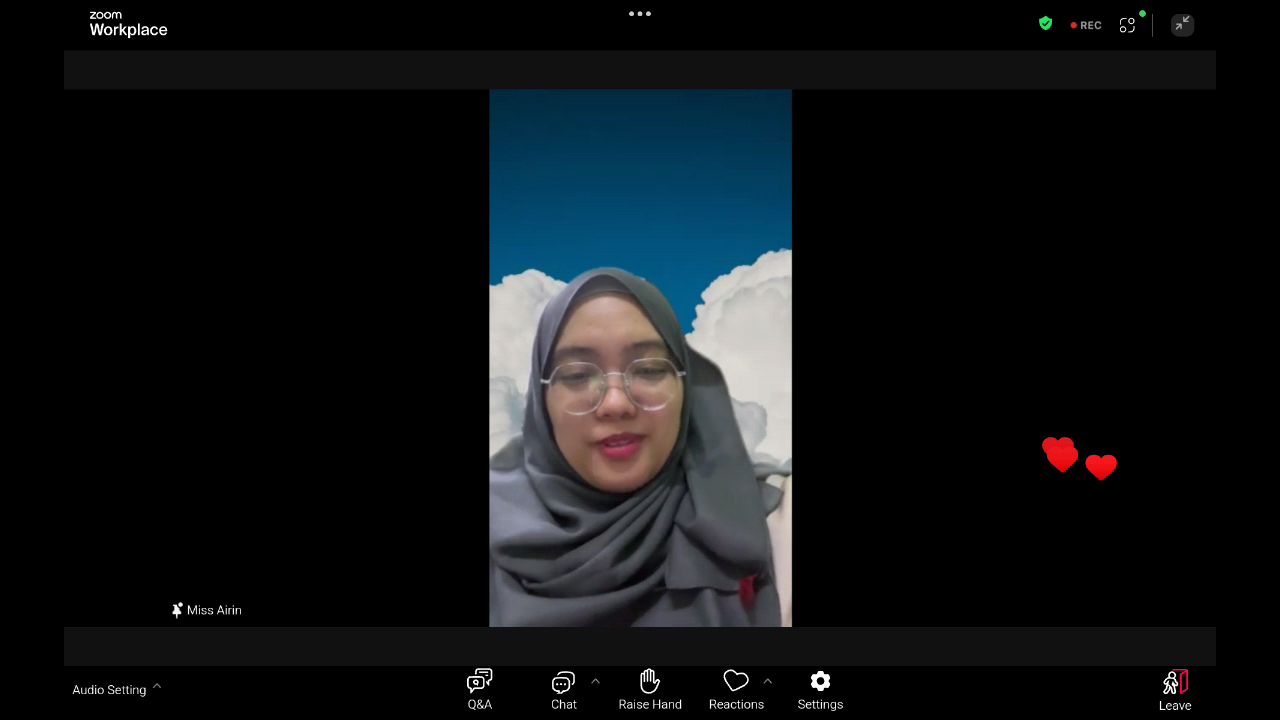Expand the Reactions options caret
1280x720 pixels.
click(x=767, y=681)
